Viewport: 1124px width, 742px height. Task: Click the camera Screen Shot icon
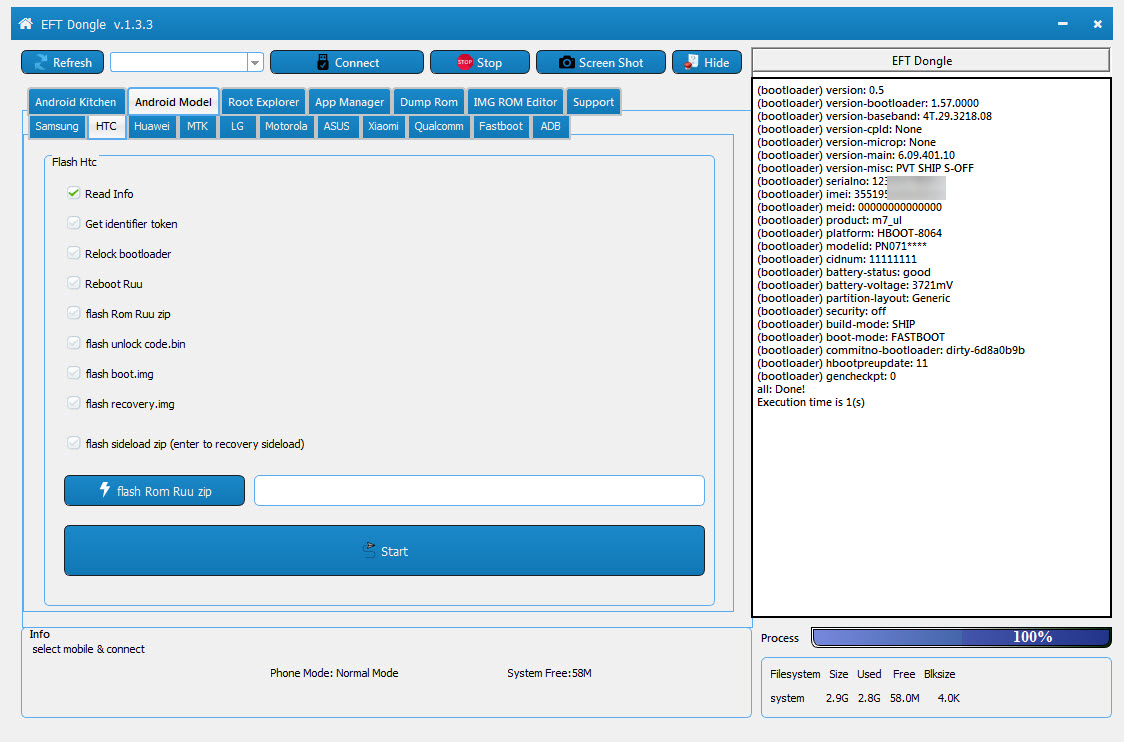coord(566,62)
